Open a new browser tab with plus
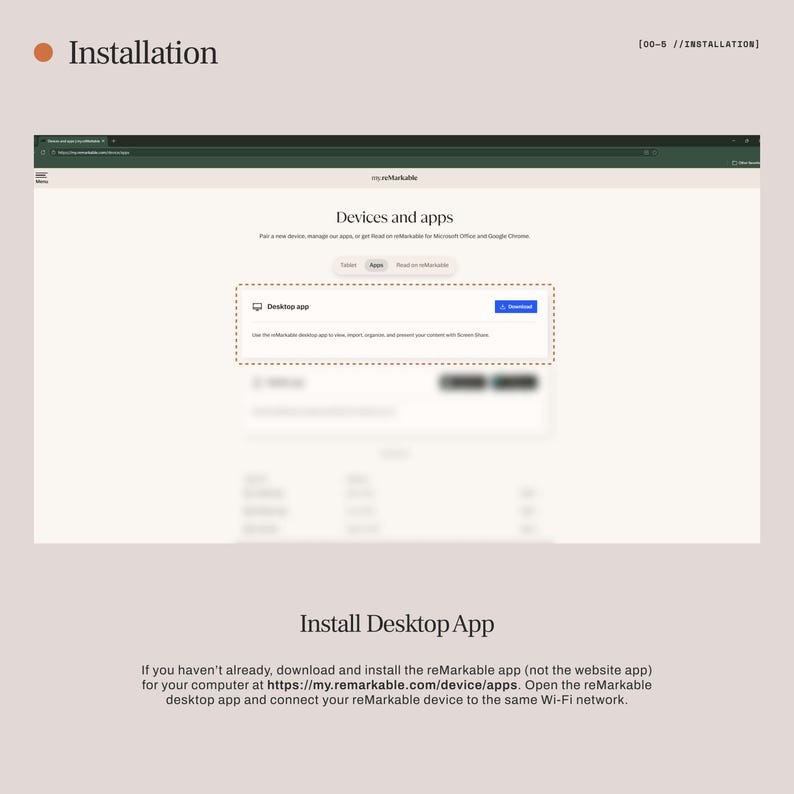 pyautogui.click(x=113, y=141)
